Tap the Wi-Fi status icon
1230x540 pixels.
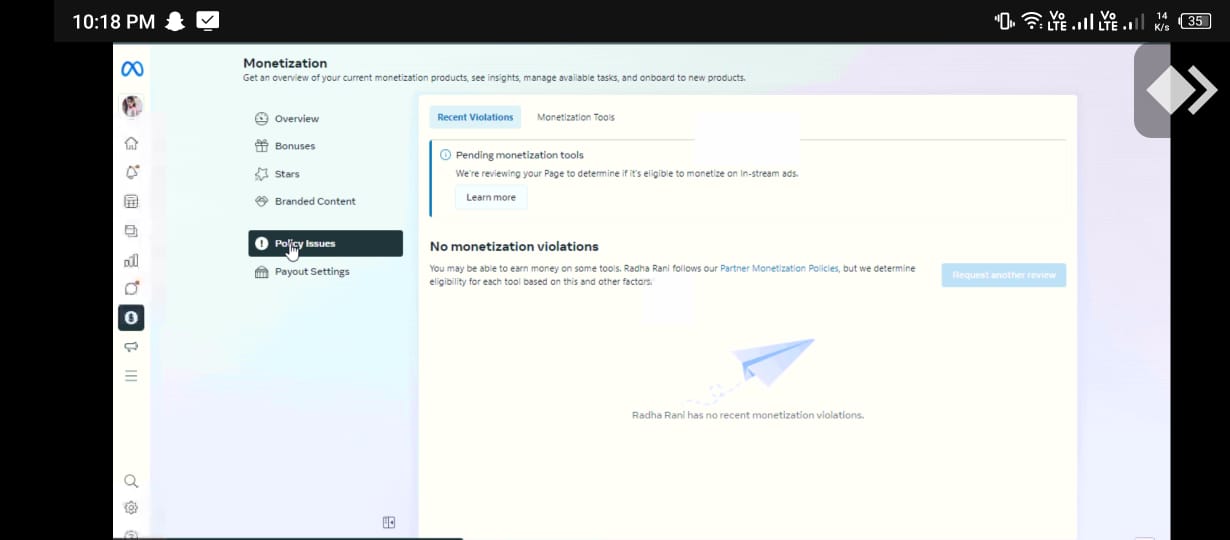(1031, 21)
